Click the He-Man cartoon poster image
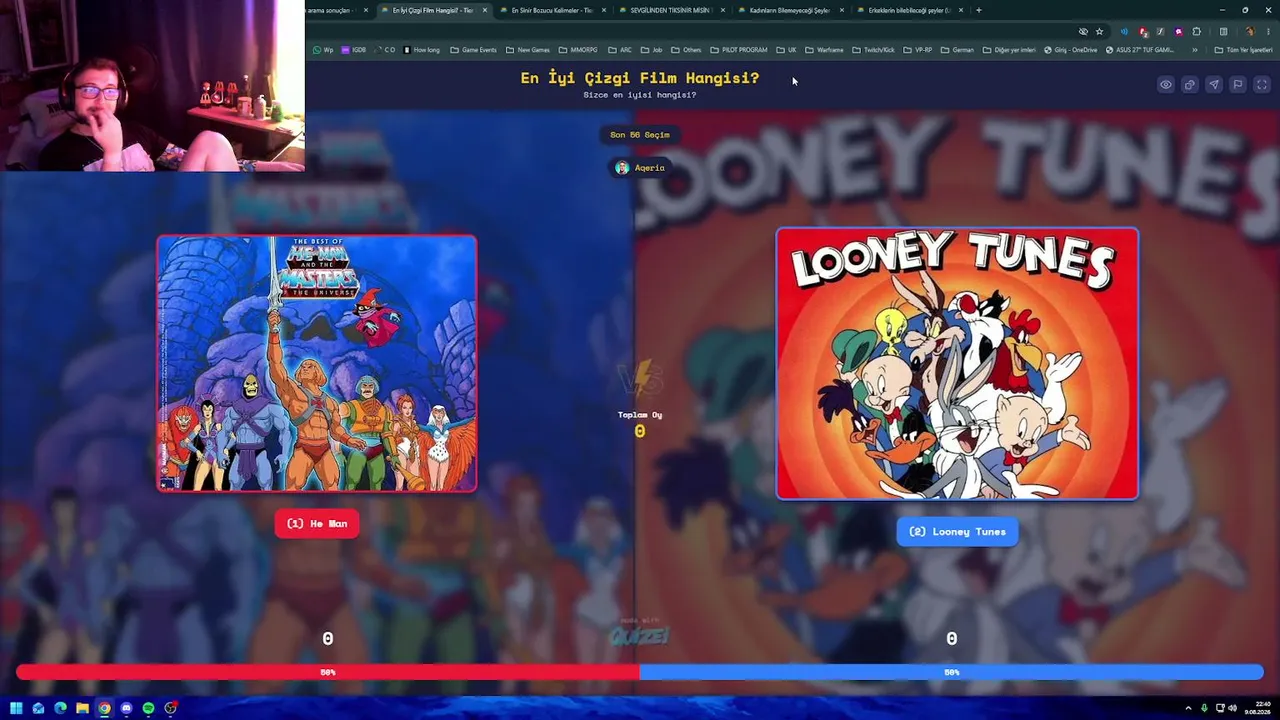Viewport: 1280px width, 720px height. [317, 363]
